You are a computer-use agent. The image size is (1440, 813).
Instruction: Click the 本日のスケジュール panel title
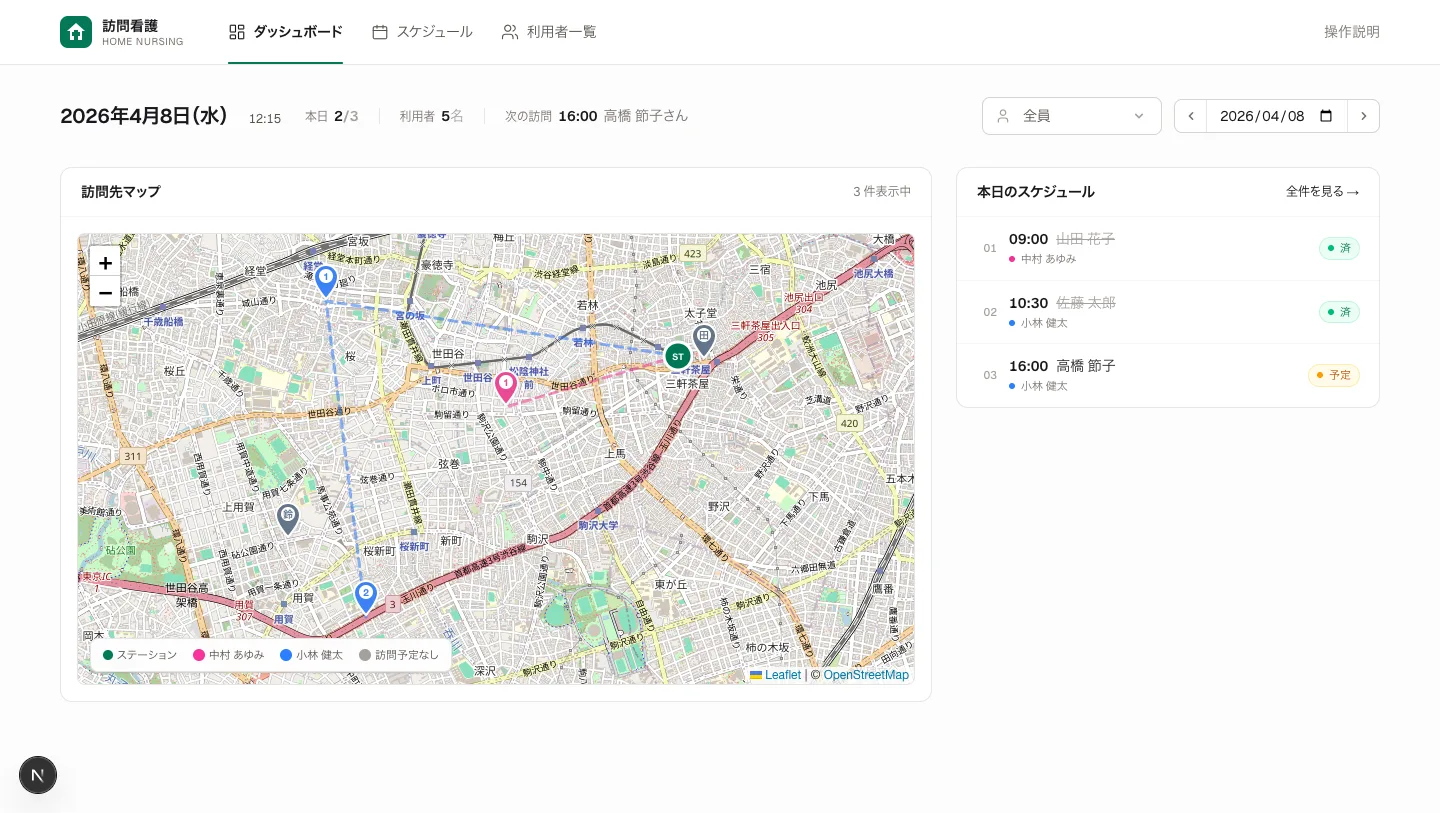(1036, 192)
